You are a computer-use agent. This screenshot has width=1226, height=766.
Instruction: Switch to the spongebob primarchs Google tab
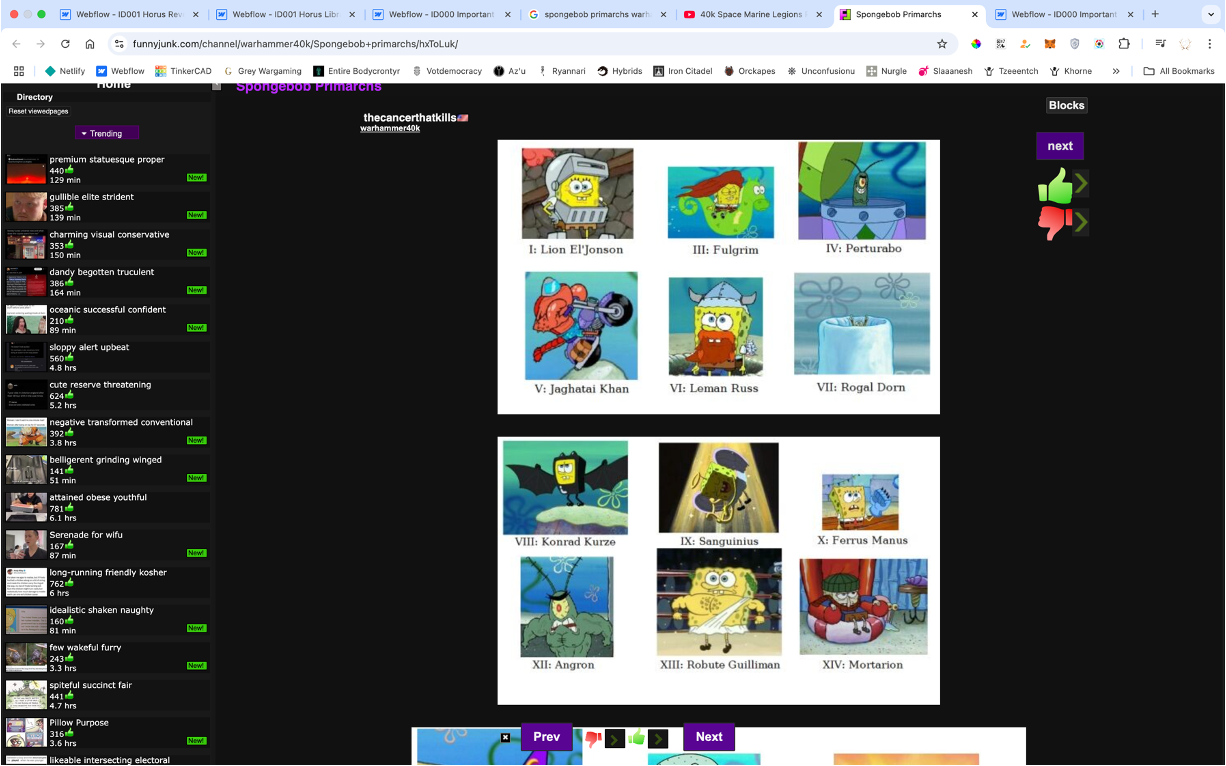[595, 14]
